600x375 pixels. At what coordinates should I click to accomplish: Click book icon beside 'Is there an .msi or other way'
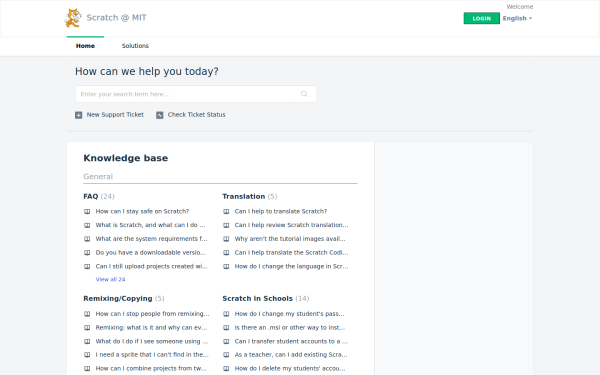226,328
